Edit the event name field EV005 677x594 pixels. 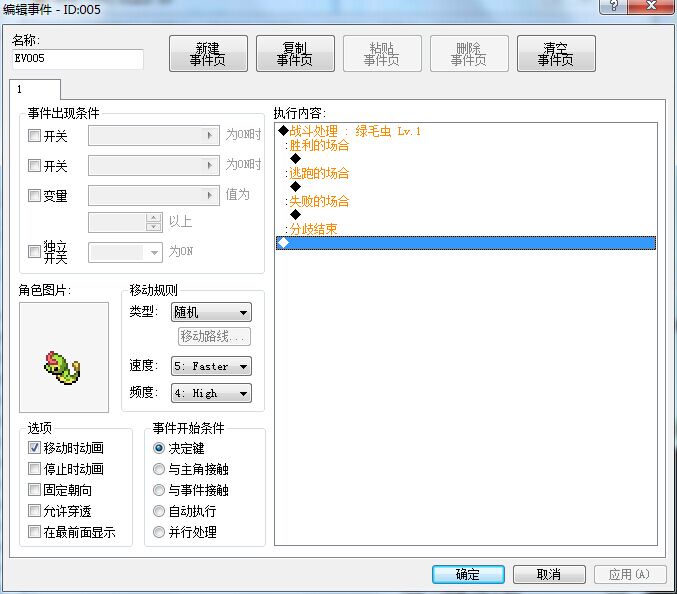(x=78, y=59)
